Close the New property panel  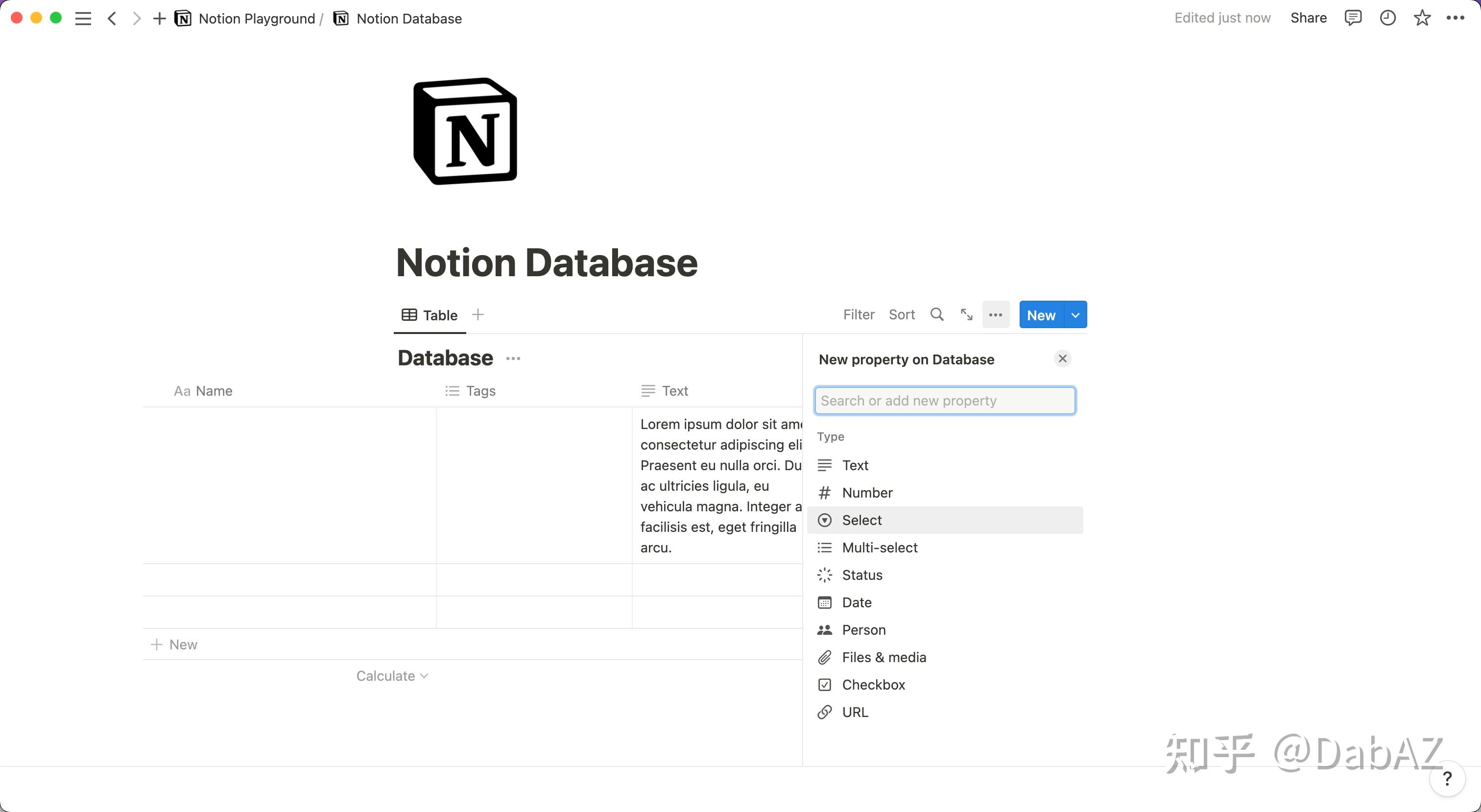tap(1062, 358)
